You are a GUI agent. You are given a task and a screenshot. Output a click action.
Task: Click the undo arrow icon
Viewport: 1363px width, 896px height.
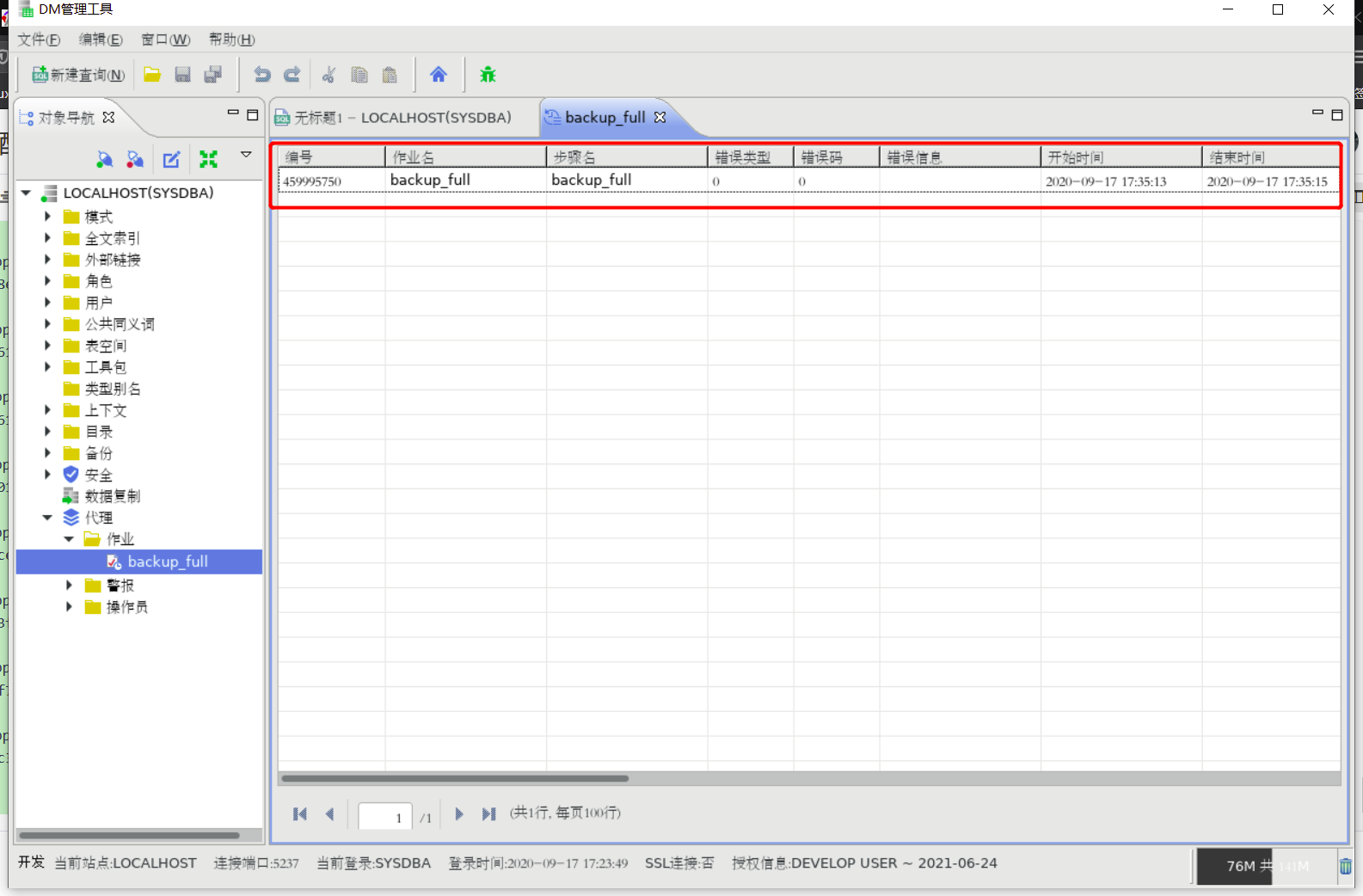pos(262,75)
